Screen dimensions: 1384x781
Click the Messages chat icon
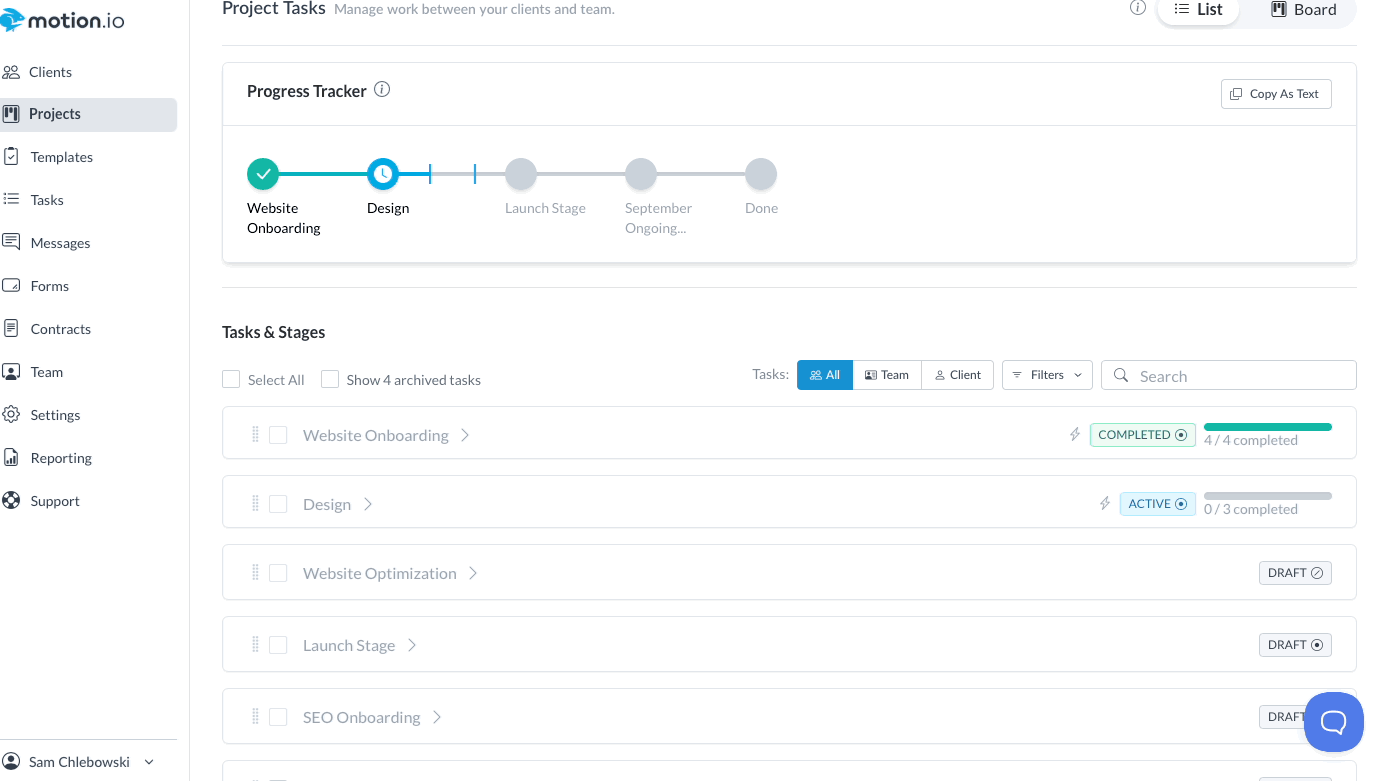click(11, 243)
